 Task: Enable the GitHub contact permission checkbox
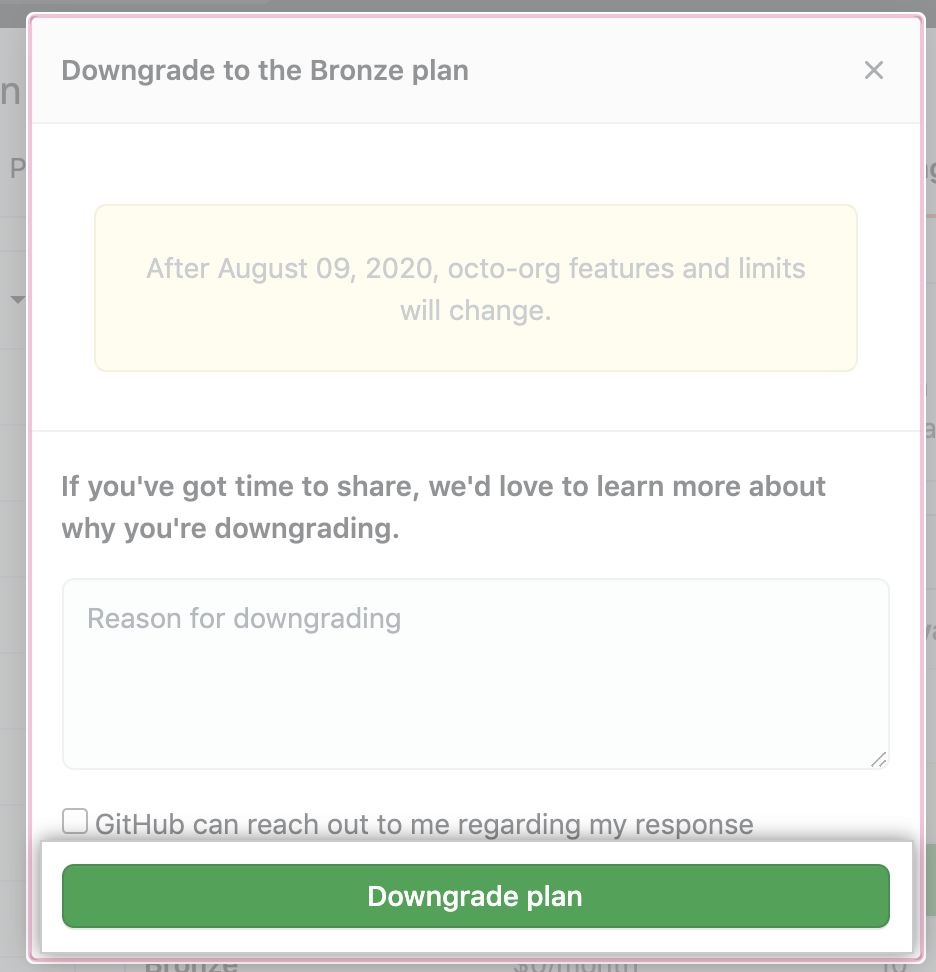pyautogui.click(x=74, y=822)
